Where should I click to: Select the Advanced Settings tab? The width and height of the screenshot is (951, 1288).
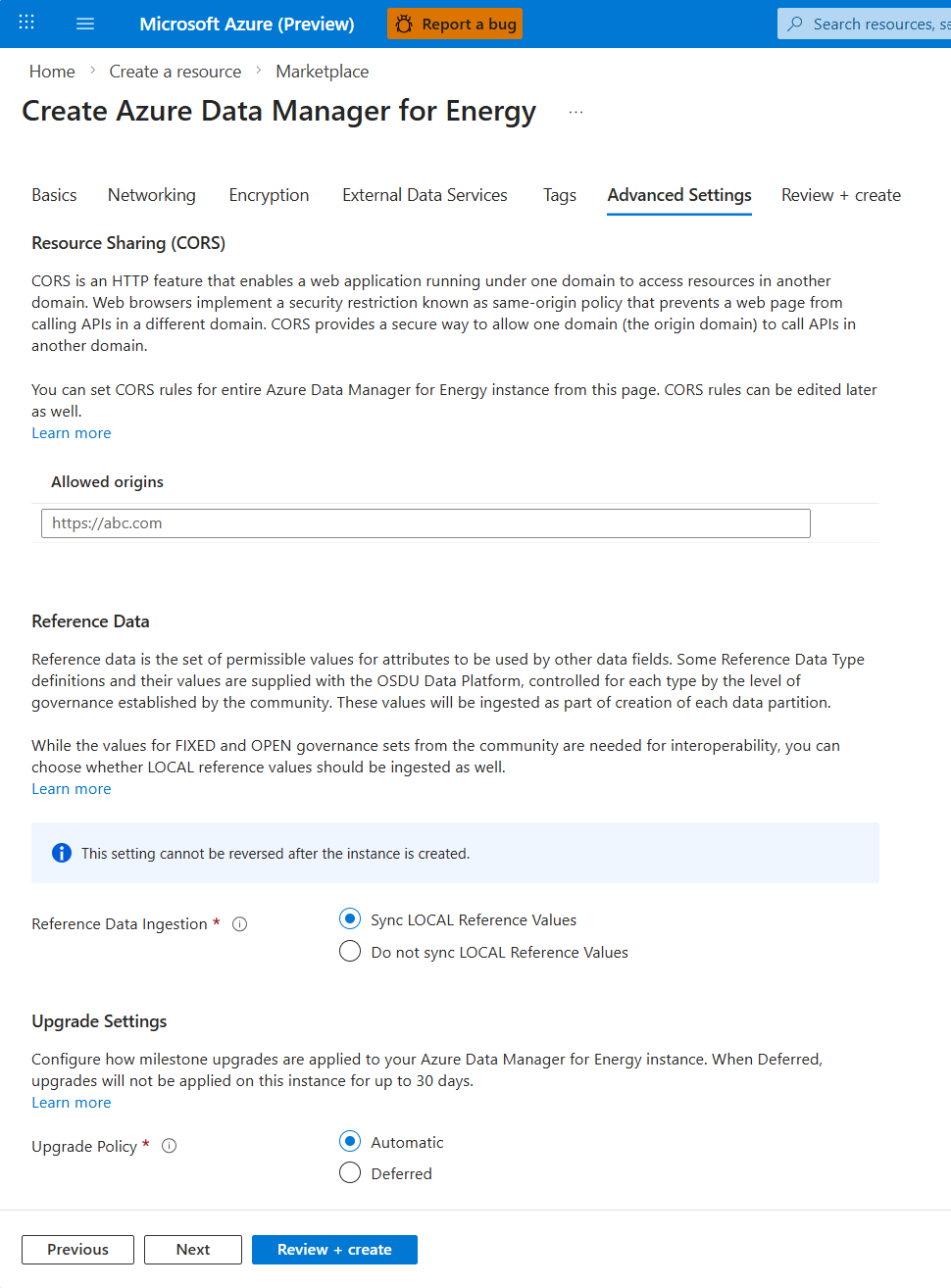coord(679,195)
